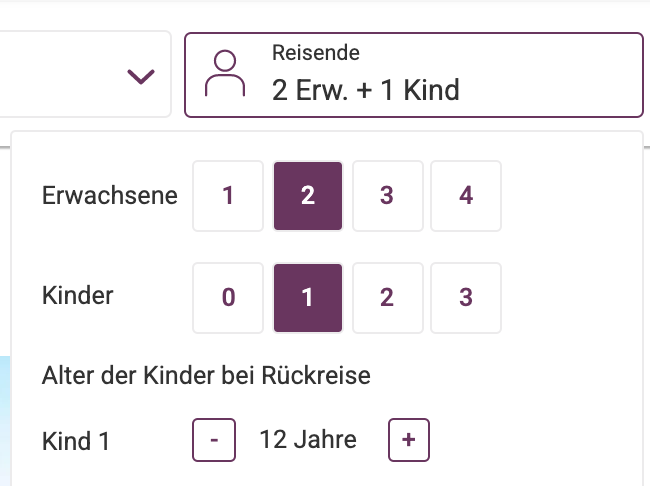Screen dimensions: 650x486
Task: Select 1 for Erwachsene
Action: click(x=228, y=196)
